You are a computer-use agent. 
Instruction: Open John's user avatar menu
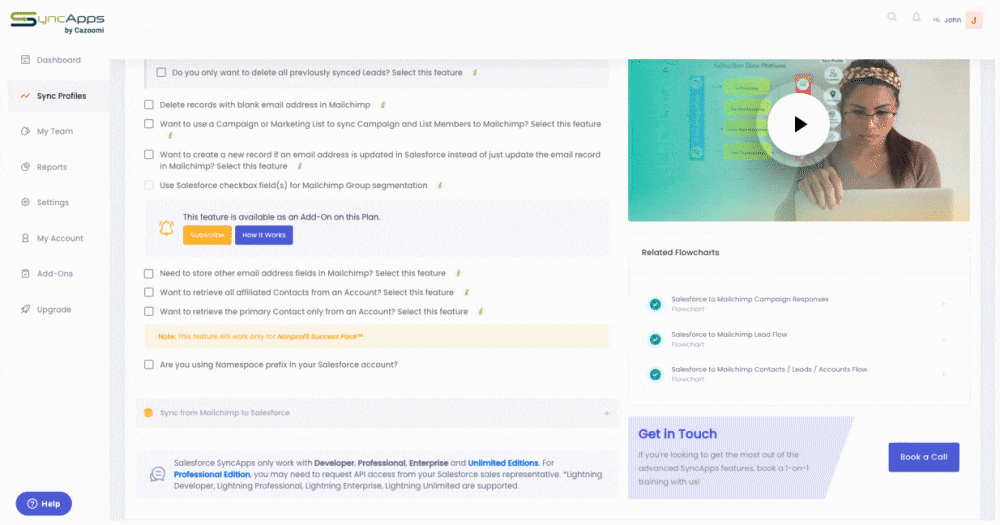974,20
